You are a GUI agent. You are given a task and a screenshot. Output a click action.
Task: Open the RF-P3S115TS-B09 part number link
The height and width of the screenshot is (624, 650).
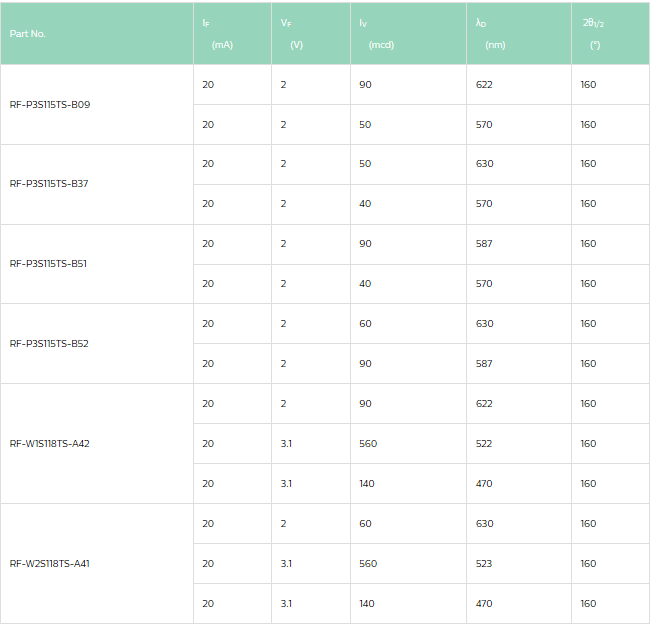coord(50,104)
